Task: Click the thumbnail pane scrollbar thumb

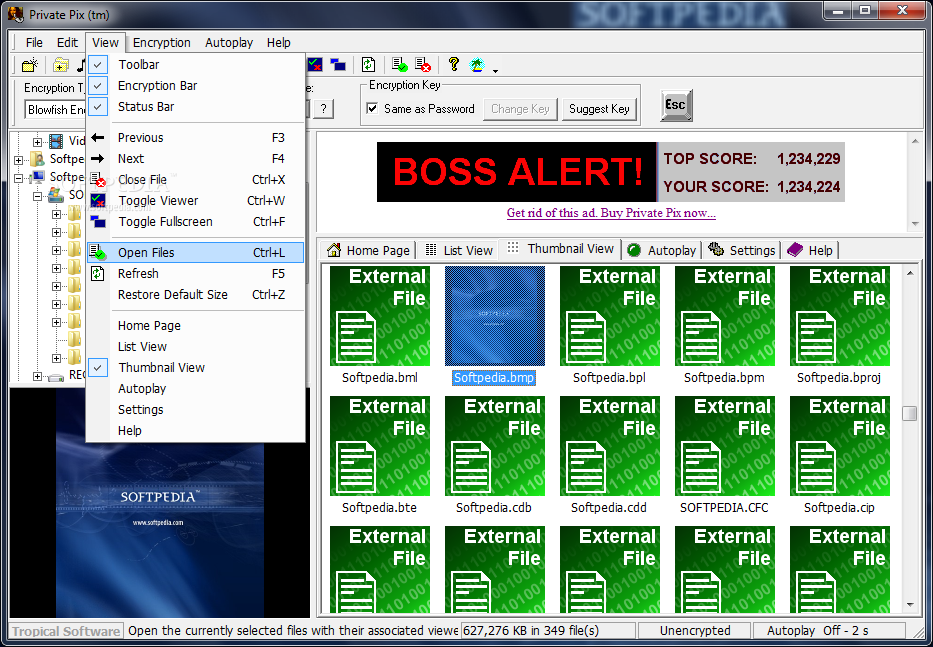Action: tap(909, 413)
